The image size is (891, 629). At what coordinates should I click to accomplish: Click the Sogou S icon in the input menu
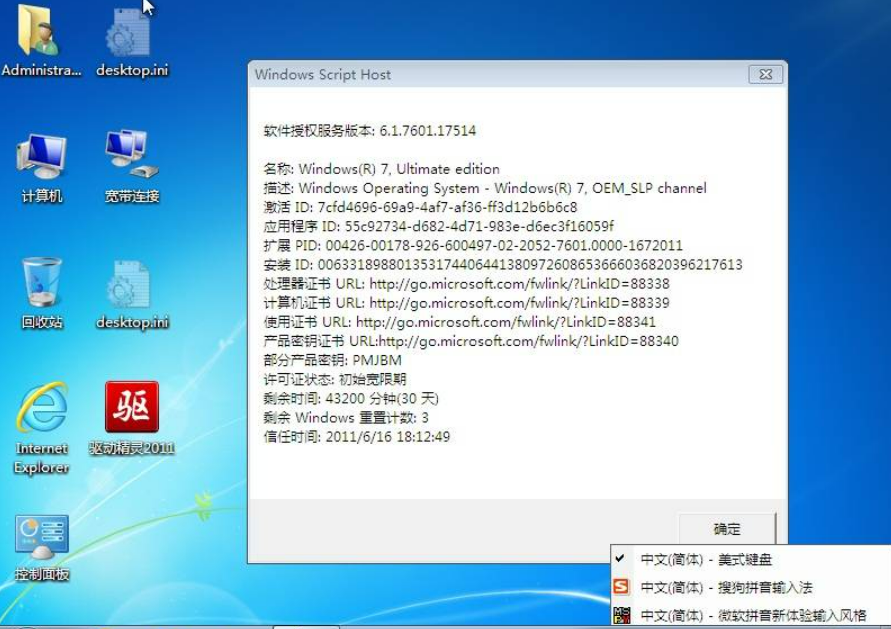tap(622, 586)
